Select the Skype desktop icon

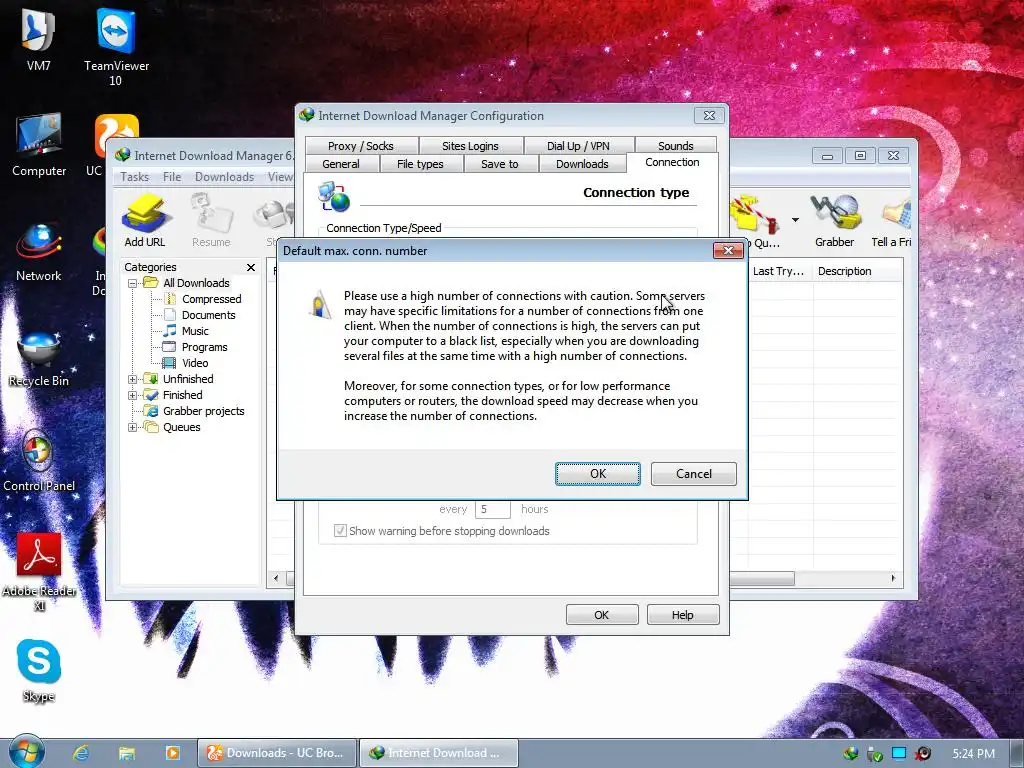pyautogui.click(x=39, y=670)
